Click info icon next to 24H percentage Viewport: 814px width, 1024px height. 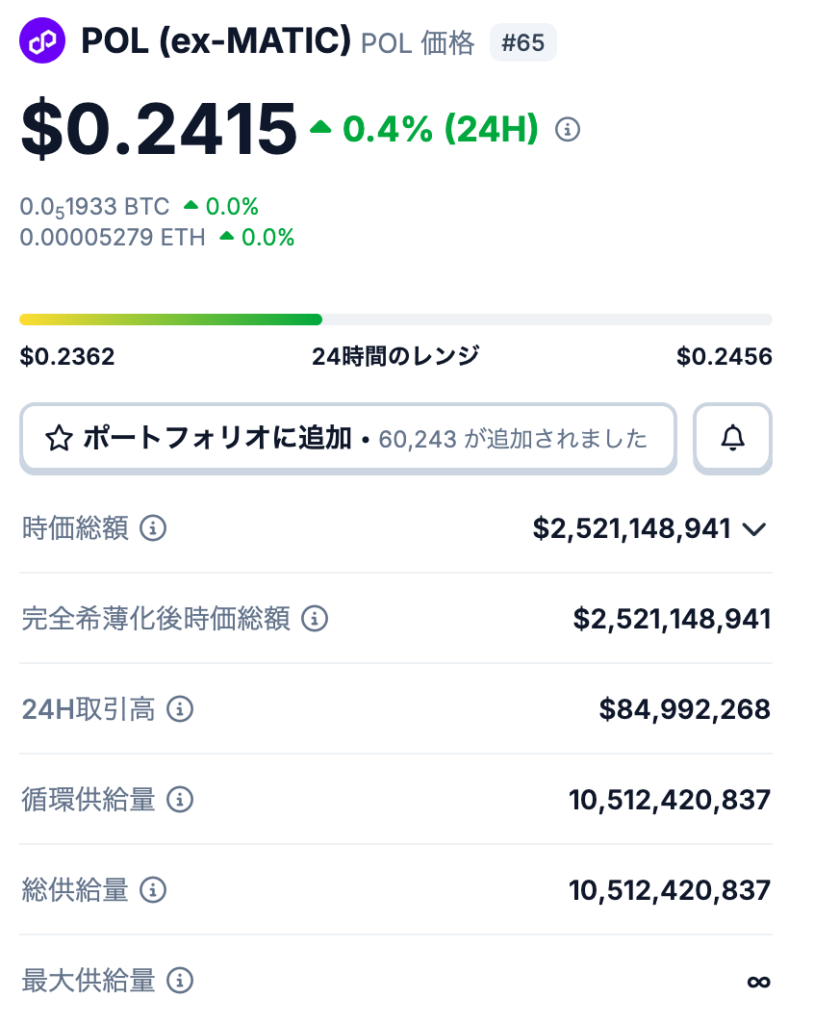click(567, 129)
